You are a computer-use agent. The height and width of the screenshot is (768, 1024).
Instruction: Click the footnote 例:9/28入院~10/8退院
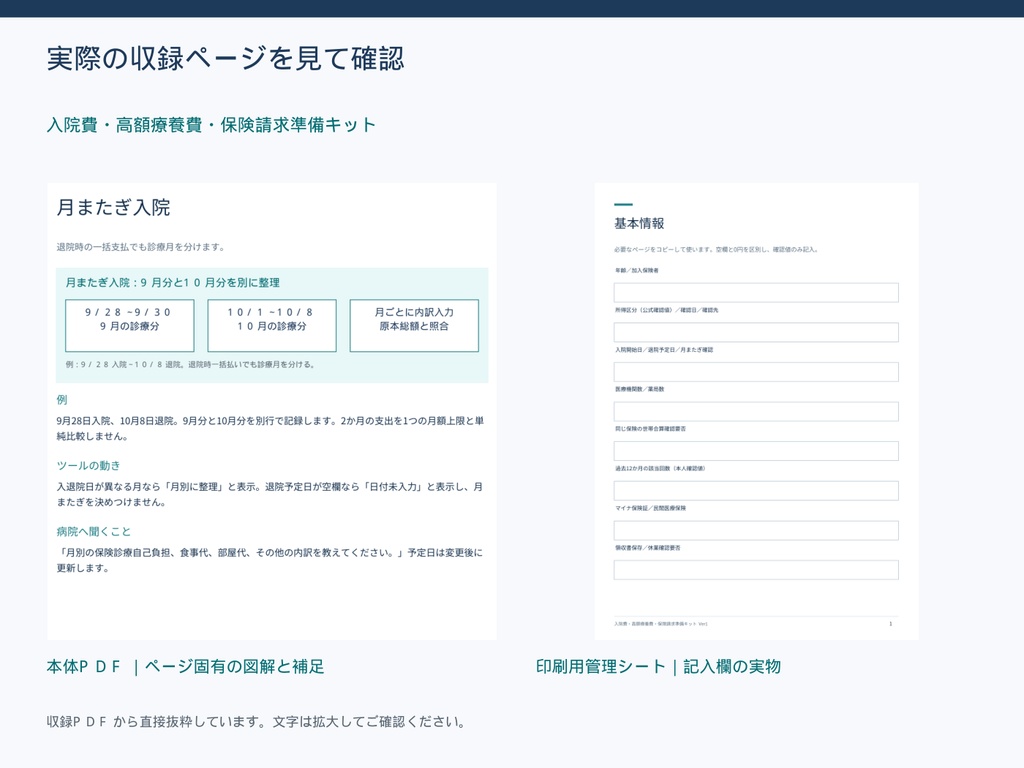point(191,364)
